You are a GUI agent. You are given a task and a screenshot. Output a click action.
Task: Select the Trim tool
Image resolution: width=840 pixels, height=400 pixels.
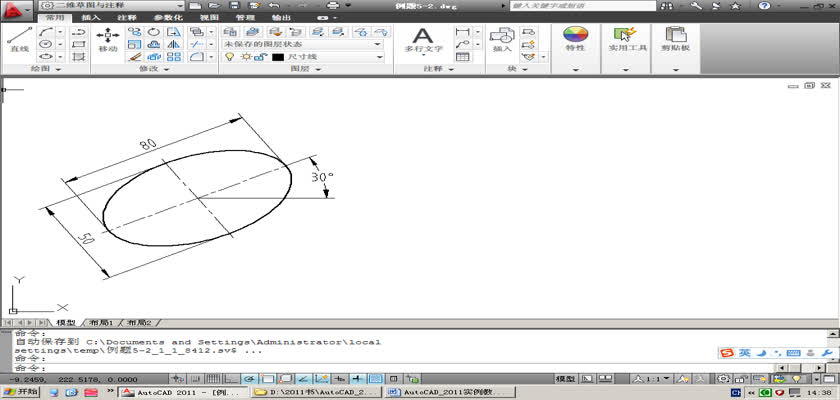coord(197,44)
